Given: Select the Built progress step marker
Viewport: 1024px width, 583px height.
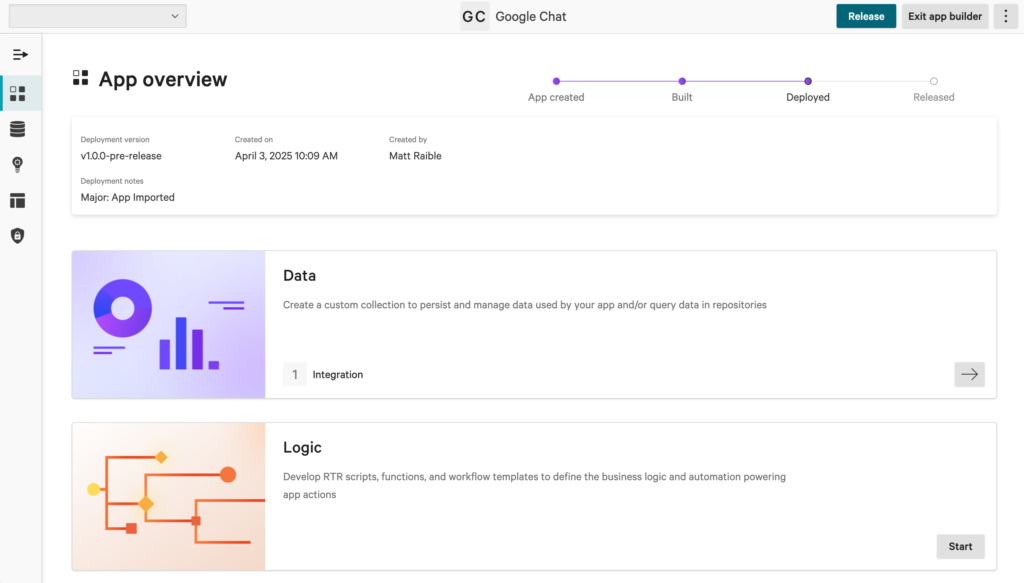Looking at the screenshot, I should tap(682, 82).
